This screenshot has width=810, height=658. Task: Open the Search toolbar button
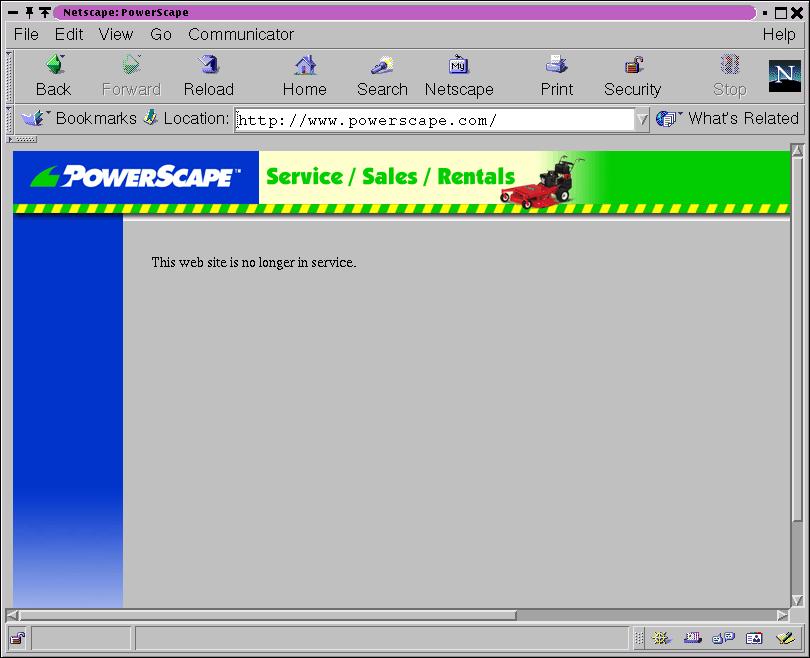click(382, 76)
